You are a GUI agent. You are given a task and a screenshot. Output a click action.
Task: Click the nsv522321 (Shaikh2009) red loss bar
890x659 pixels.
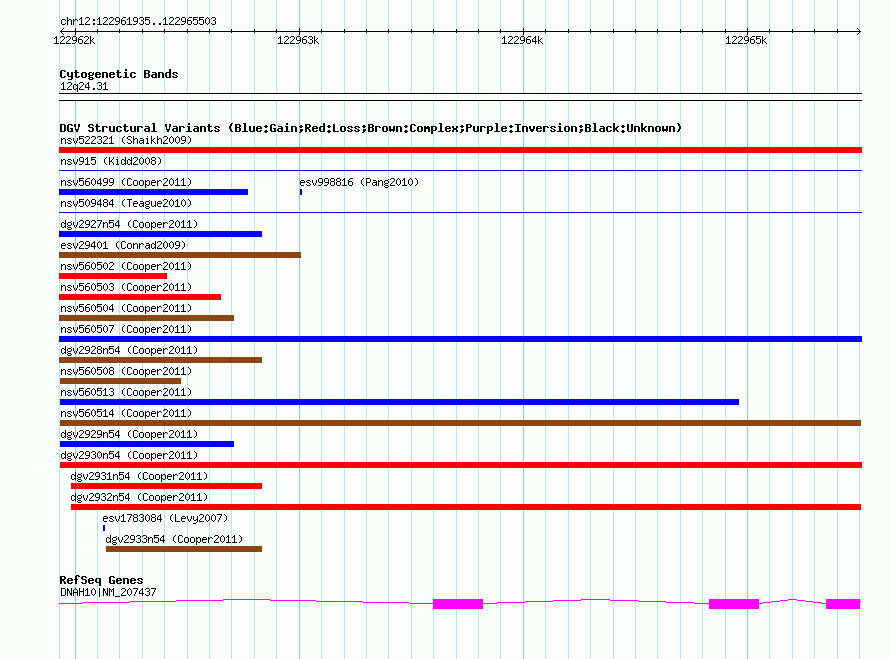tap(460, 150)
